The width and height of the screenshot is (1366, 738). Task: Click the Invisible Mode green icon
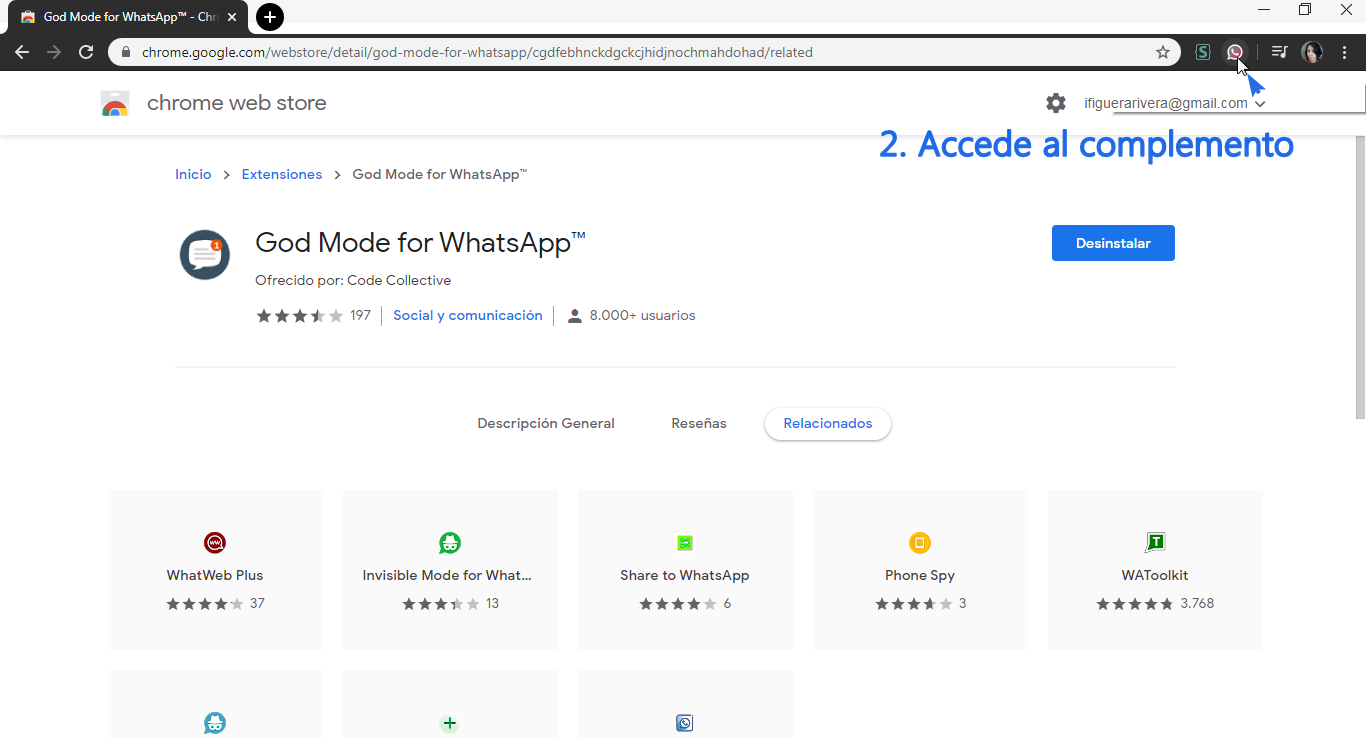pyautogui.click(x=450, y=543)
